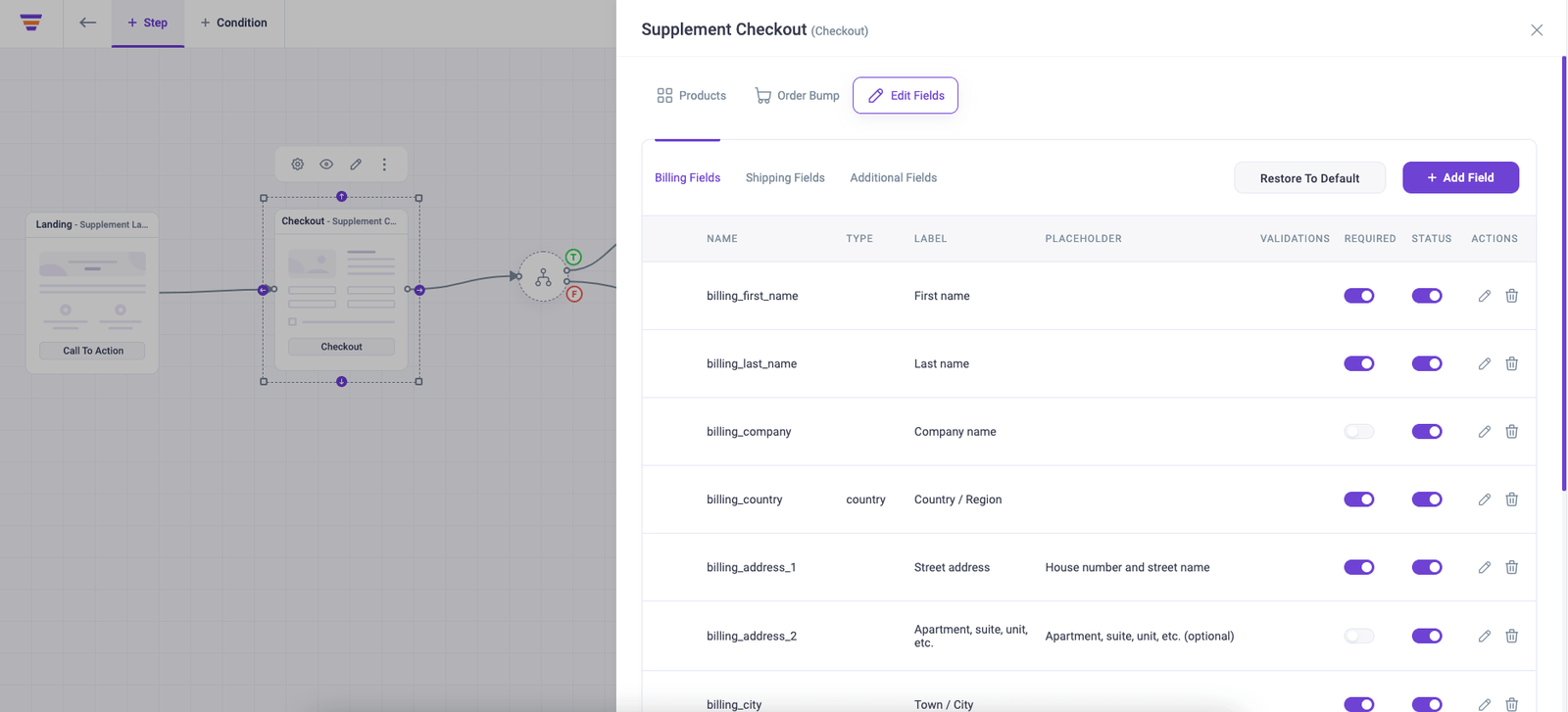Toggle required for billing_company

[1358, 432]
